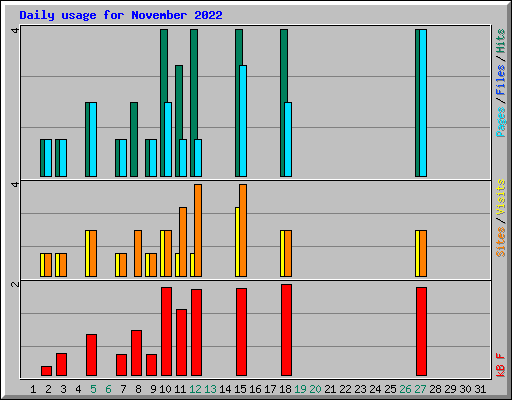Select day label "9" on the x-axis
The width and height of the screenshot is (512, 400).
tap(153, 389)
